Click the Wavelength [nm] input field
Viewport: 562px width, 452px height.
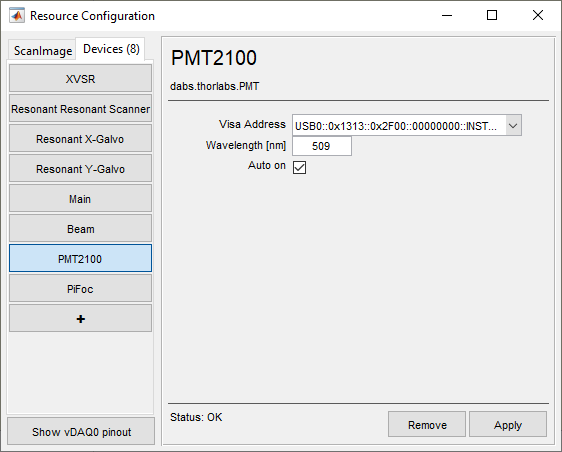(322, 146)
